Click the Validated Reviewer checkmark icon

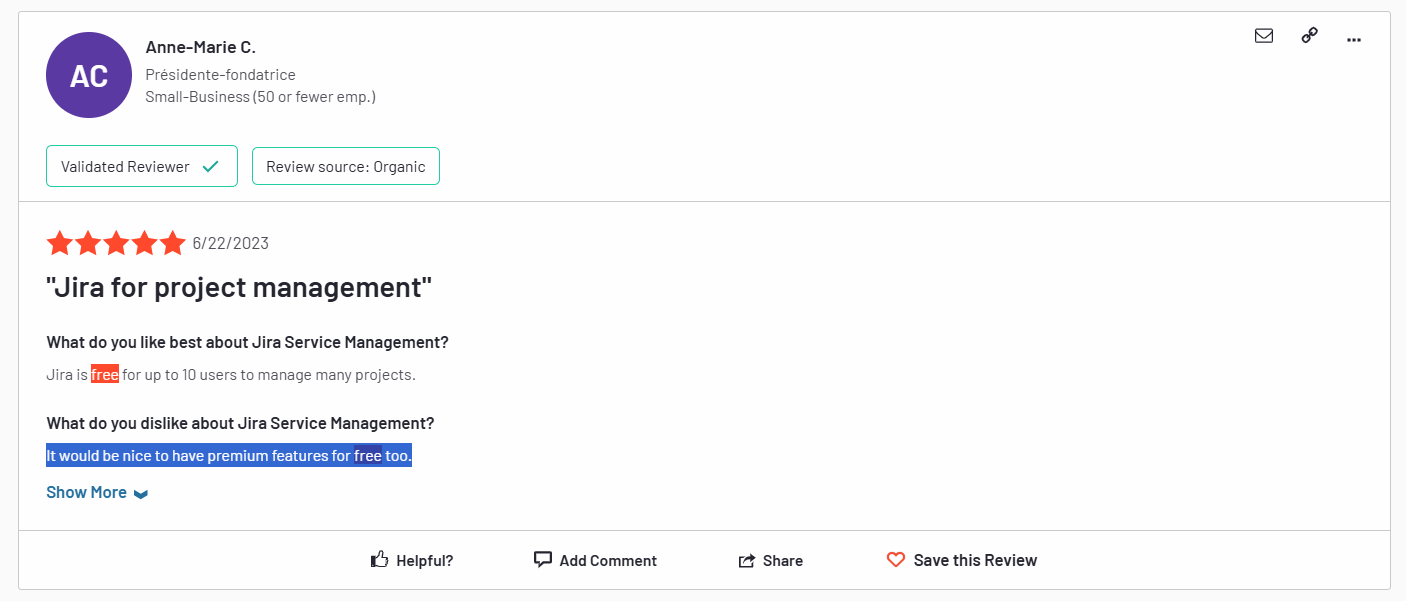211,167
